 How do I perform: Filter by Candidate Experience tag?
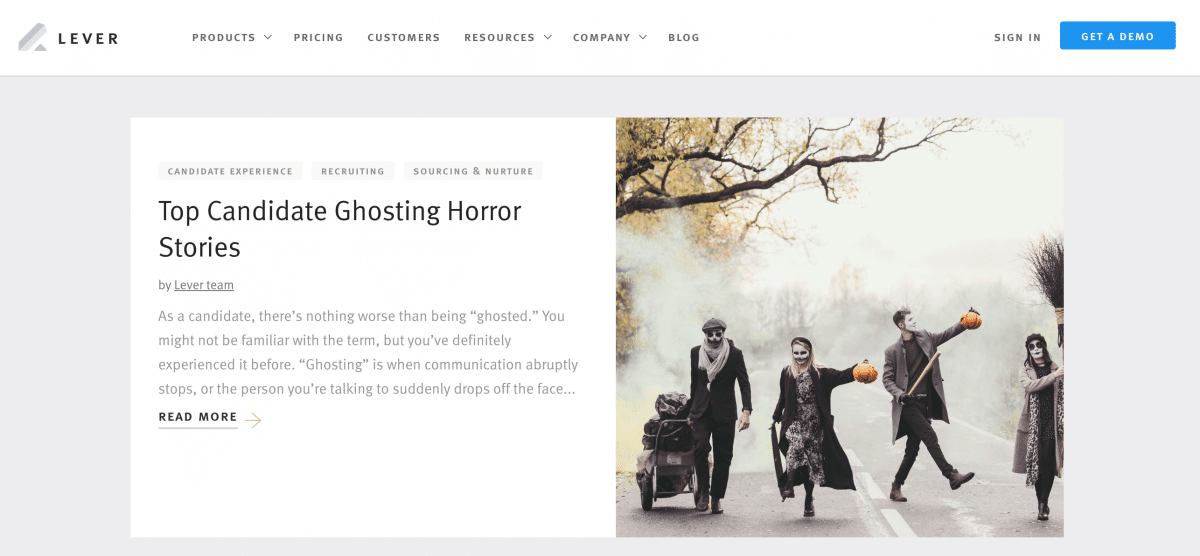click(230, 171)
